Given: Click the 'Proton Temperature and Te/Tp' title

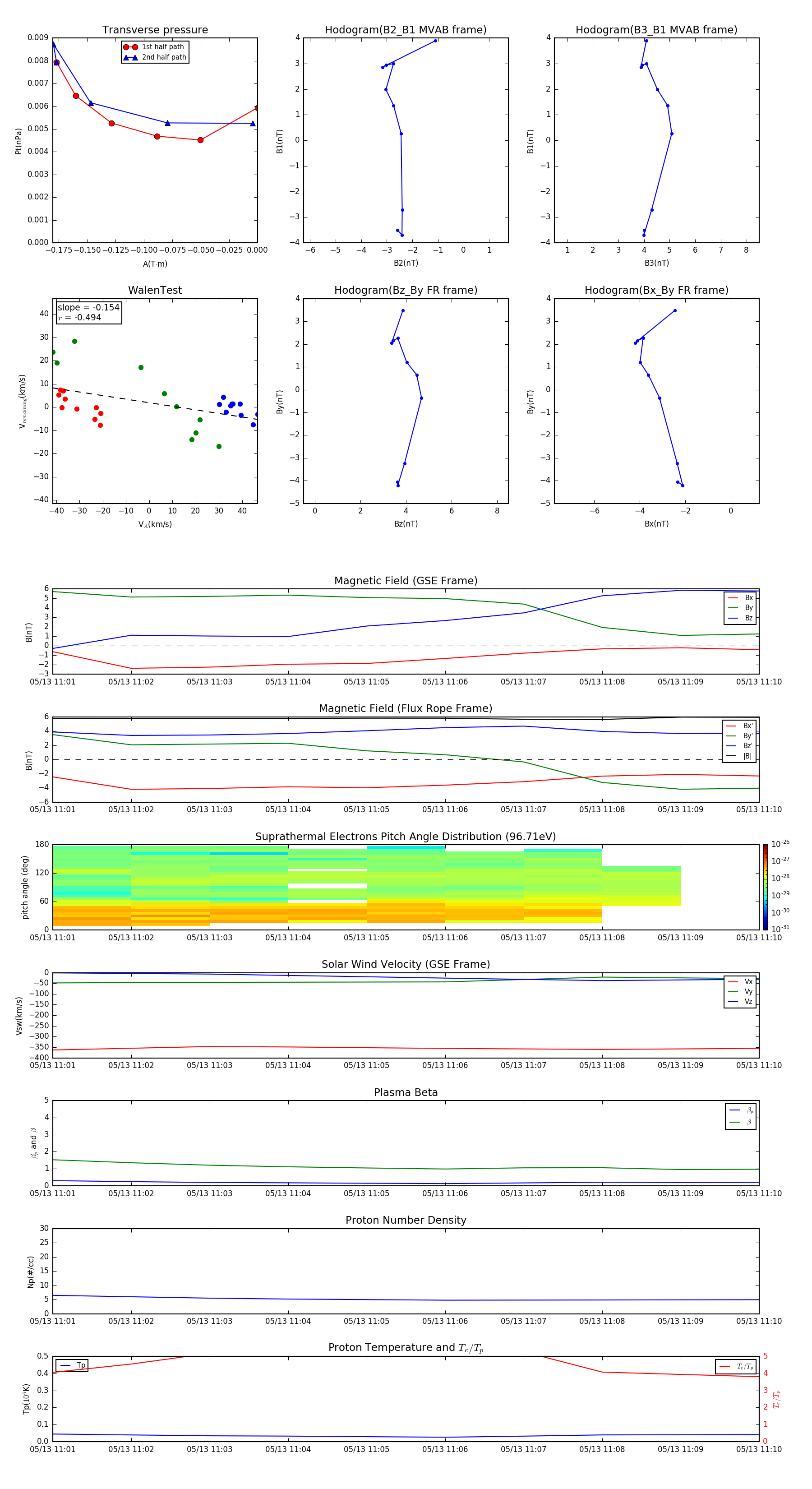Looking at the screenshot, I should 406,1347.
